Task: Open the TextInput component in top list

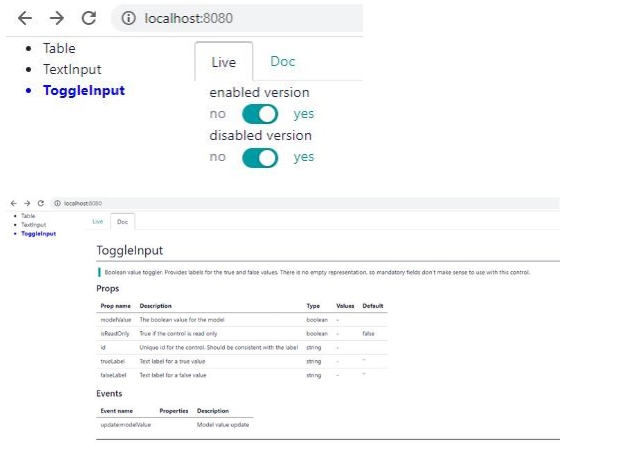Action: click(x=72, y=70)
